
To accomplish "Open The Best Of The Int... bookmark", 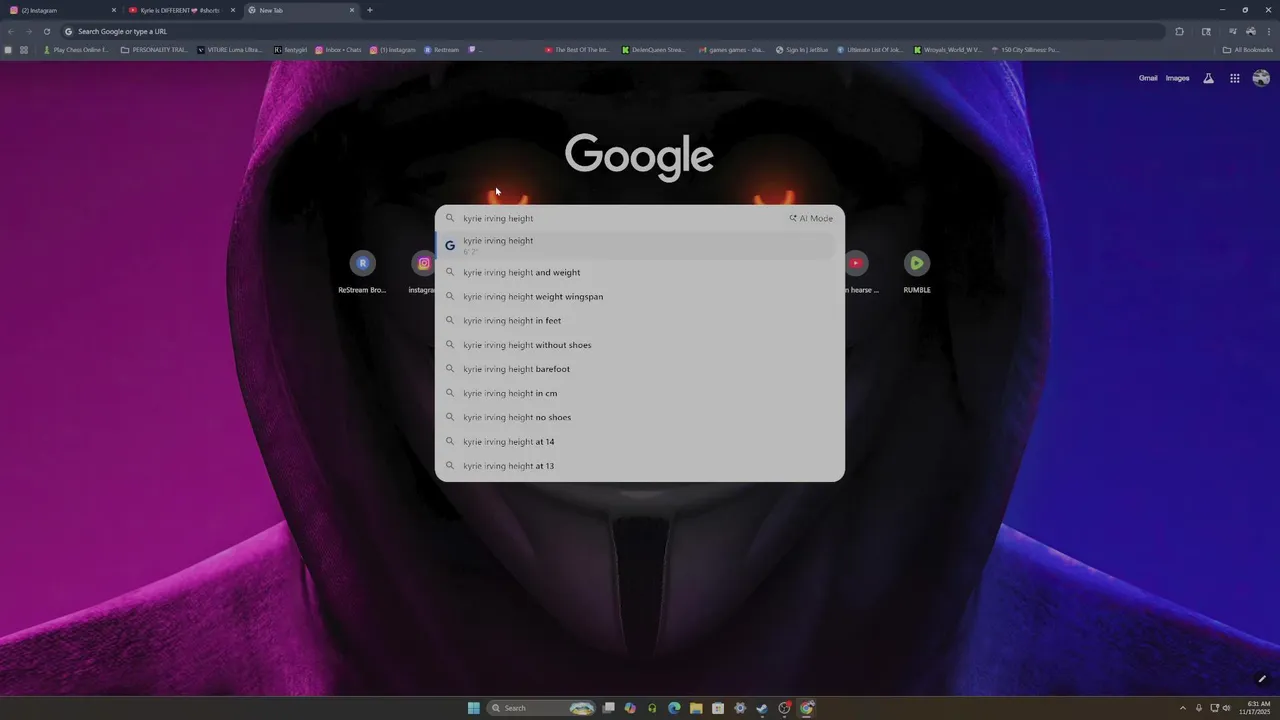I will coord(577,49).
